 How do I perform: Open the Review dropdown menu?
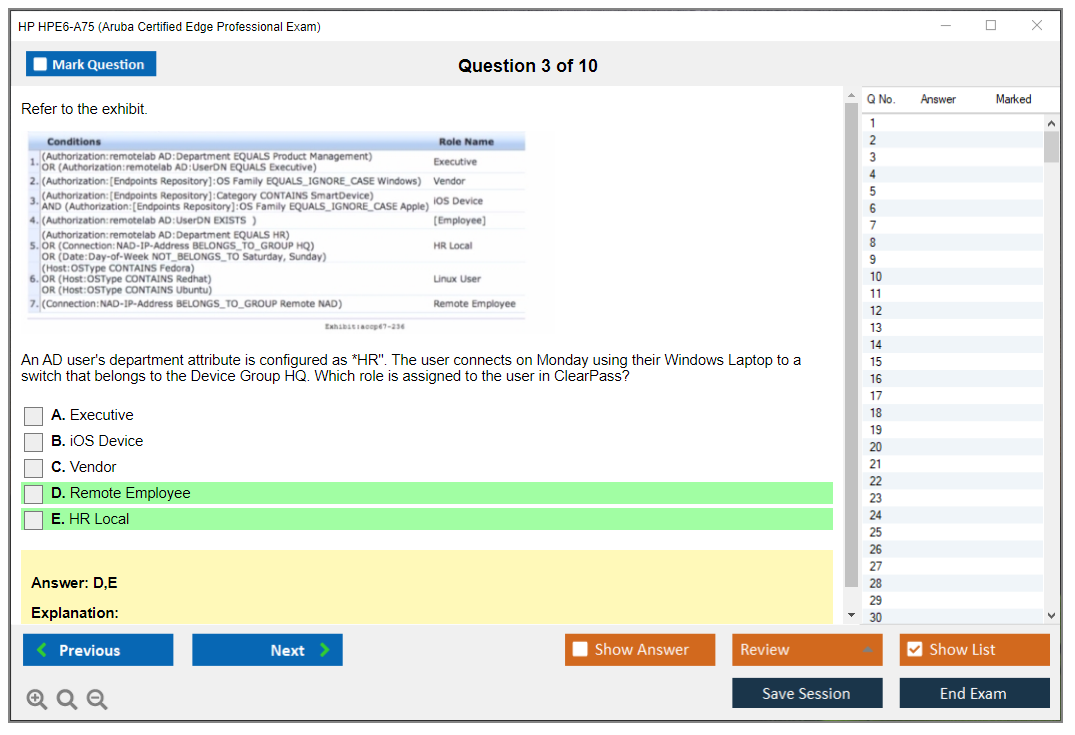807,650
